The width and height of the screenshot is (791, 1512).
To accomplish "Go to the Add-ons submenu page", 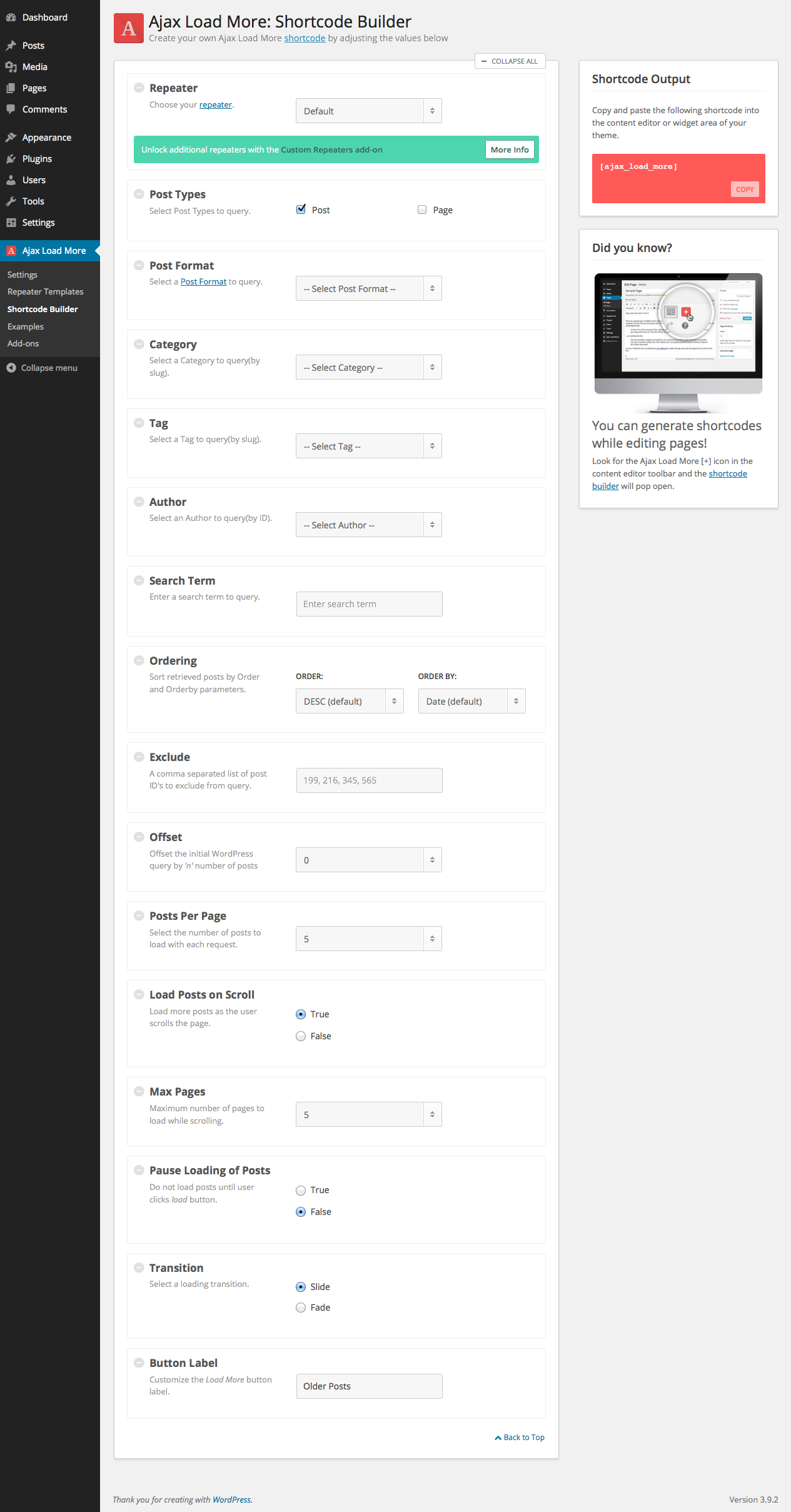I will point(23,344).
